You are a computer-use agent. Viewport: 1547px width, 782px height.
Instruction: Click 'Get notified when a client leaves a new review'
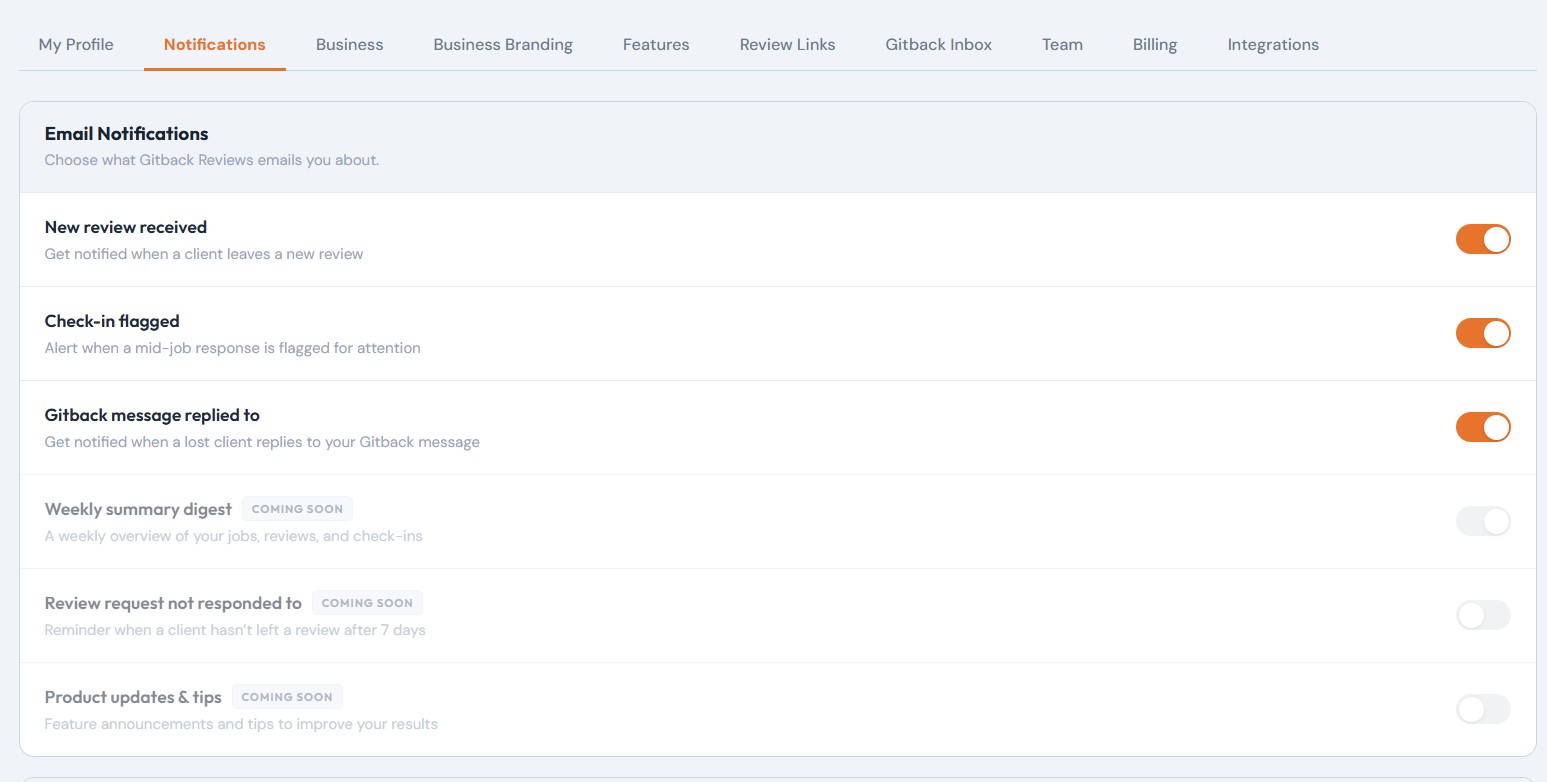click(204, 254)
